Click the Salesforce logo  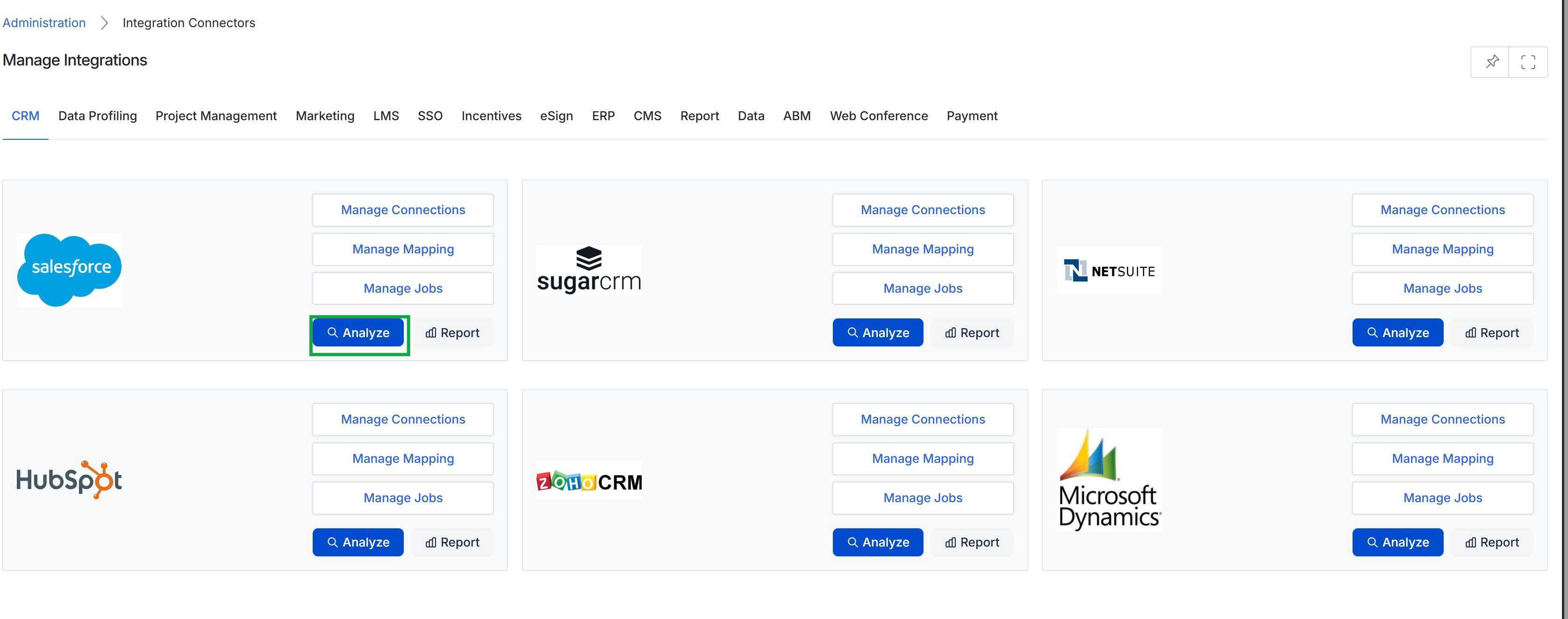coord(69,270)
